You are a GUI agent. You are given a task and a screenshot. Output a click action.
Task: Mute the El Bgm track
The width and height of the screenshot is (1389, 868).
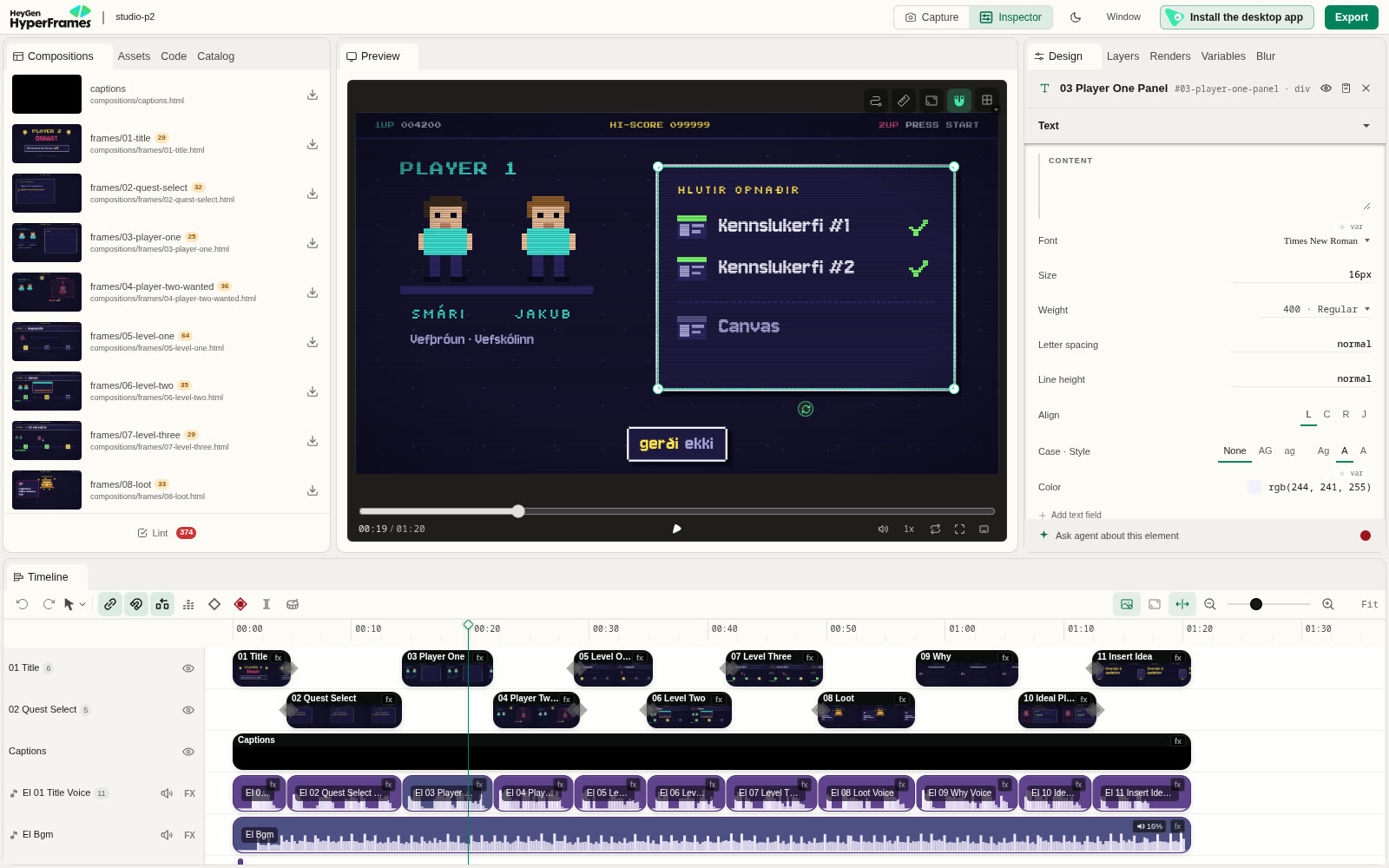pyautogui.click(x=167, y=835)
